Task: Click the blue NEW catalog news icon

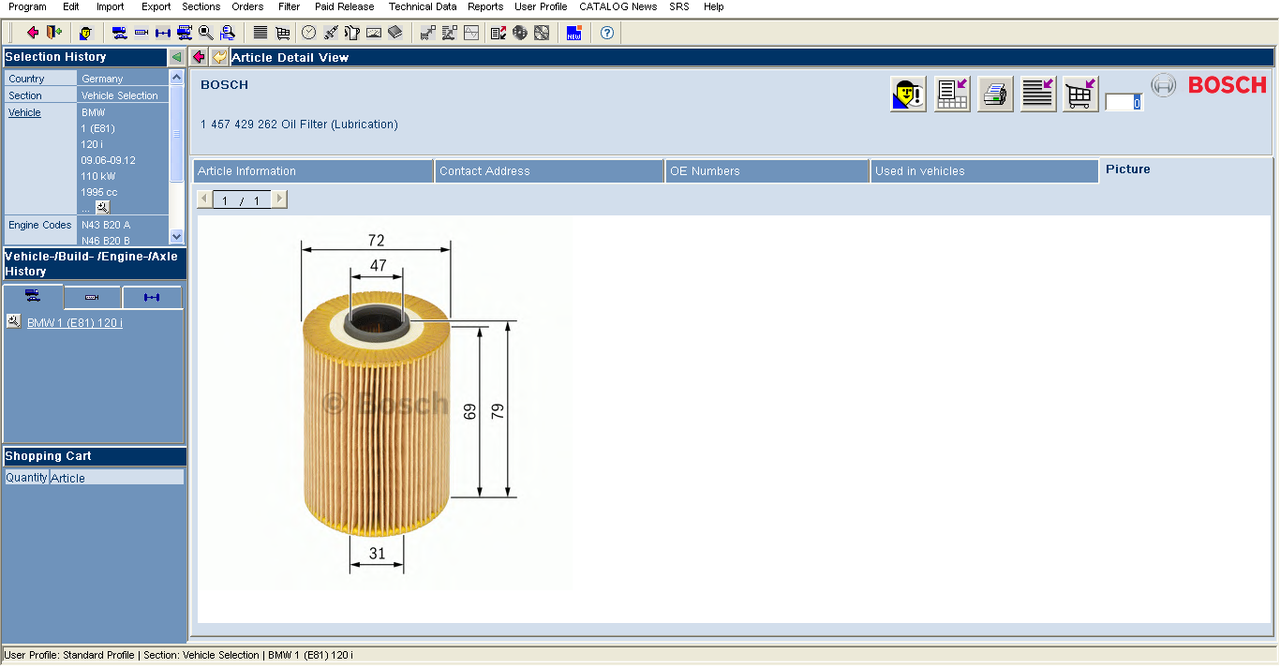Action: (574, 33)
